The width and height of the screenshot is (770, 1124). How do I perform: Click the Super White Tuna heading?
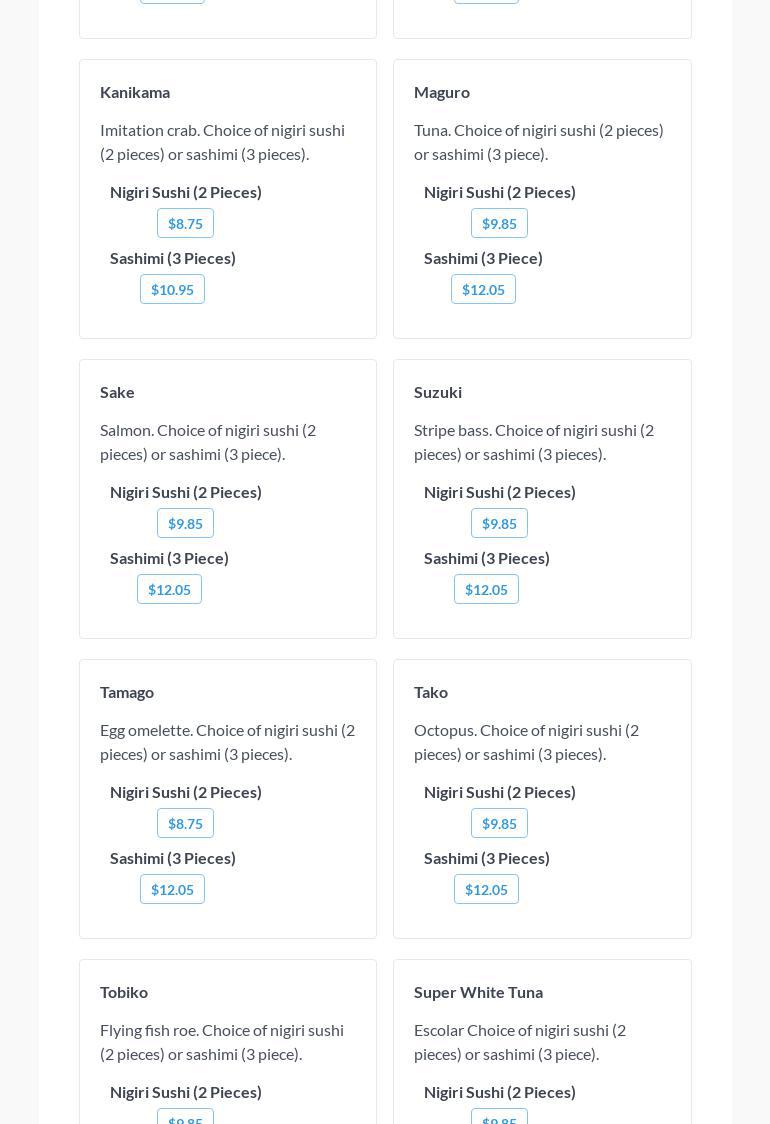click(x=478, y=992)
